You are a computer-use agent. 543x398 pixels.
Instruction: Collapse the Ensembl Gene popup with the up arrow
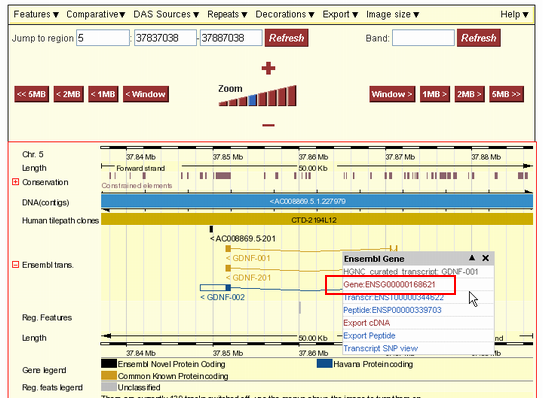click(472, 258)
